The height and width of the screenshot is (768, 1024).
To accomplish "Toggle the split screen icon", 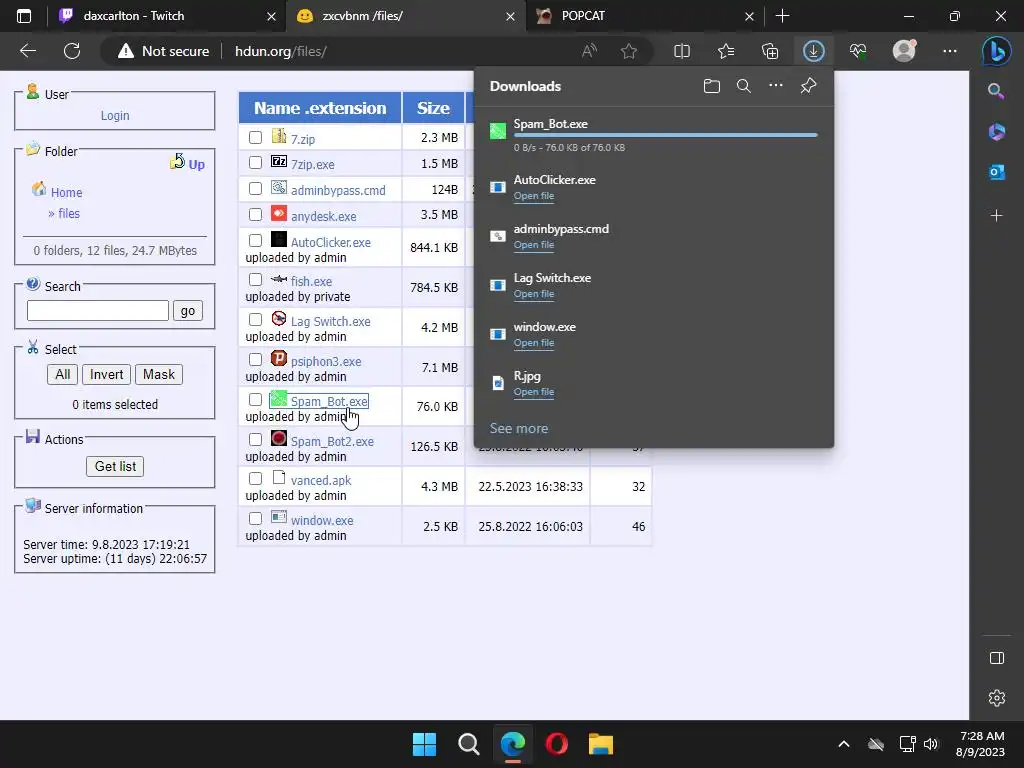I will point(682,51).
